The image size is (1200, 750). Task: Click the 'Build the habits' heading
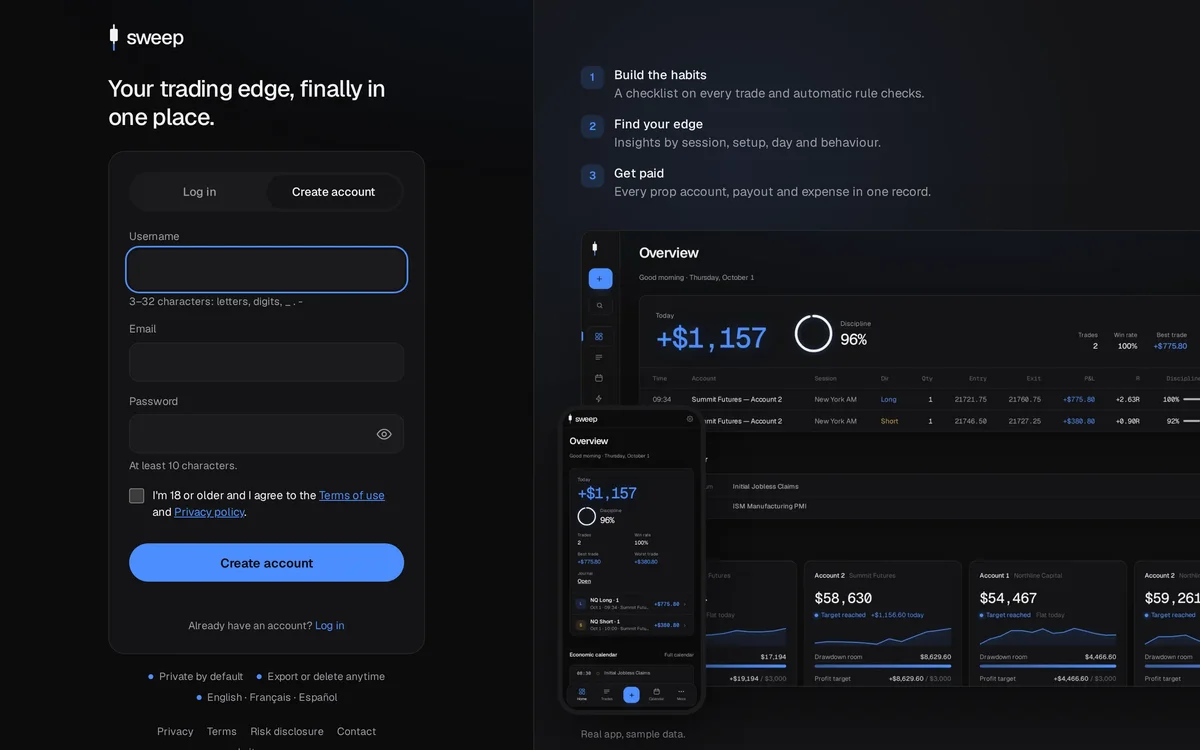660,75
